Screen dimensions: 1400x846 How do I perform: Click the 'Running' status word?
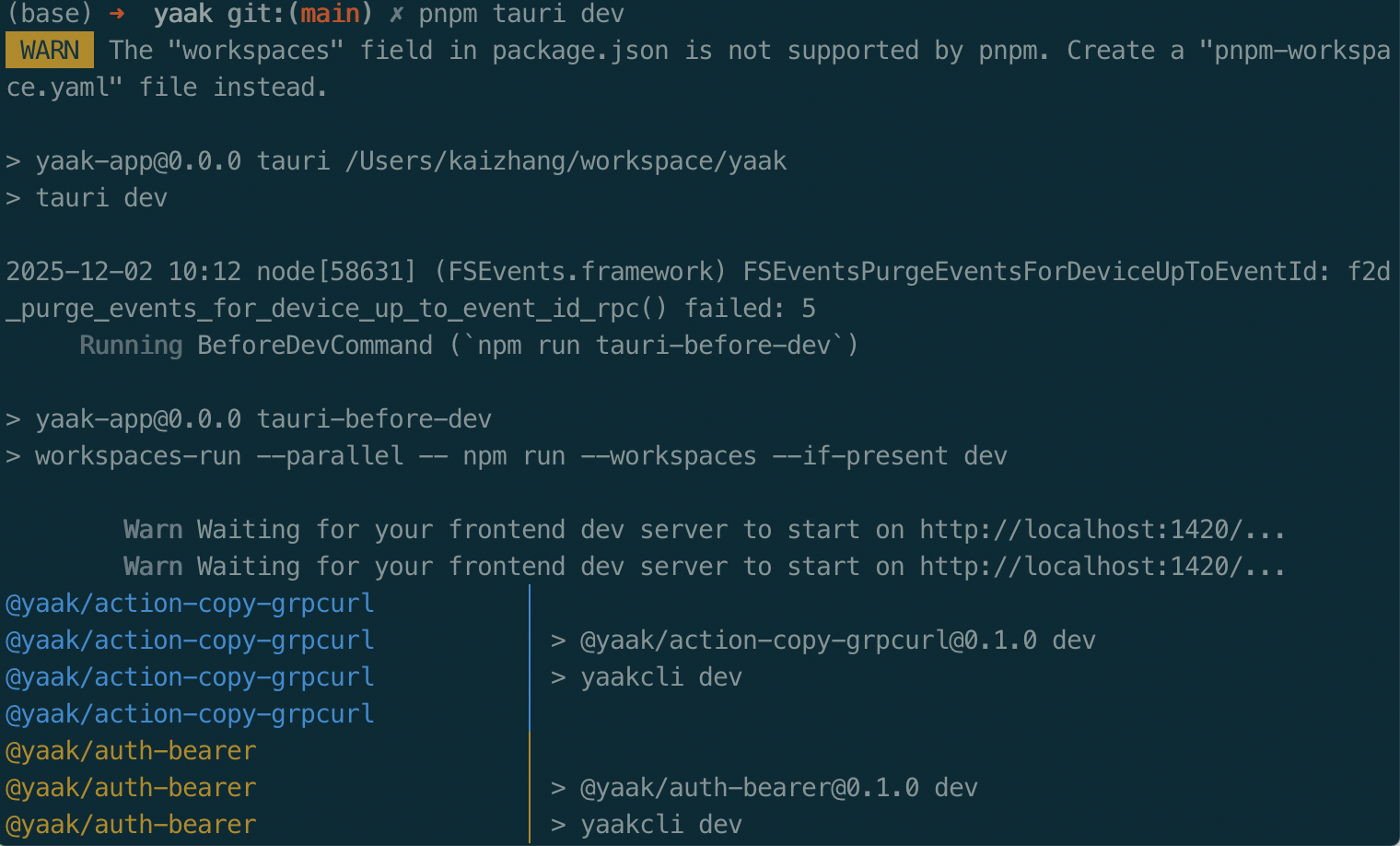tap(131, 346)
